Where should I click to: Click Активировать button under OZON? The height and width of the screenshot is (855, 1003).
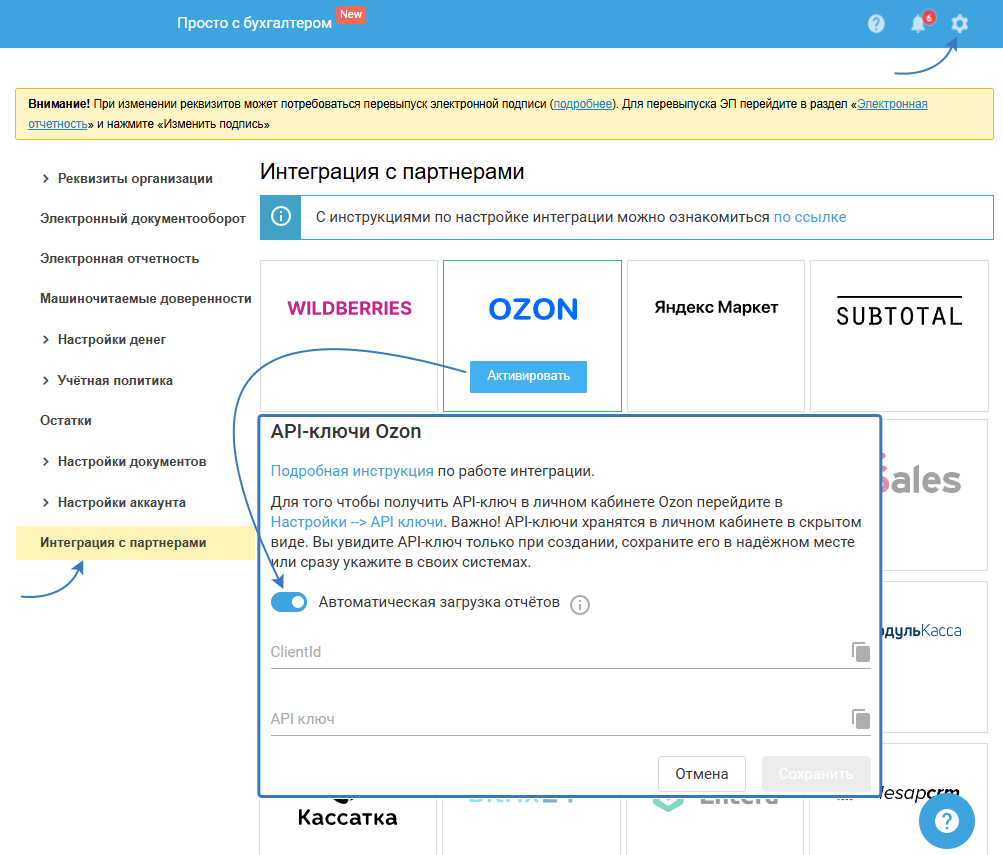coord(528,376)
